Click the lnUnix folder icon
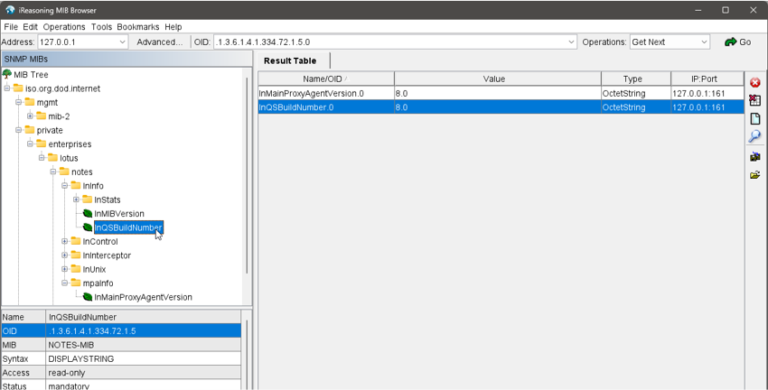 point(75,269)
